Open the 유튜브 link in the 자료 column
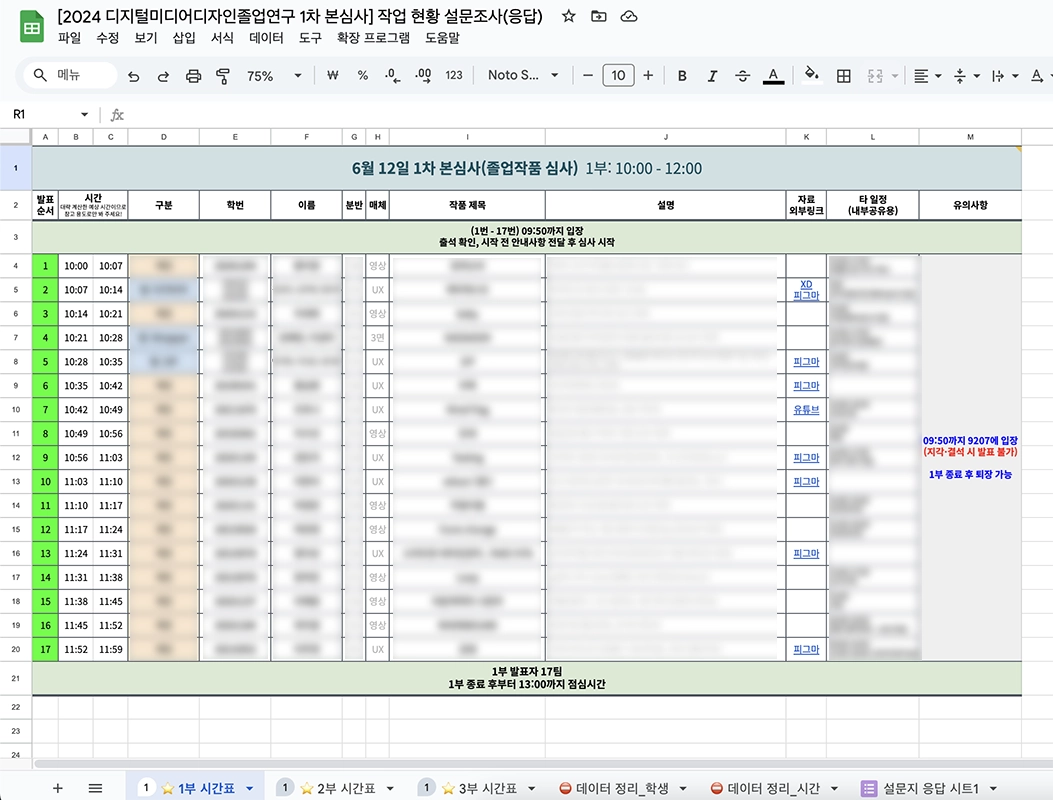This screenshot has height=800, width=1053. pyautogui.click(x=805, y=410)
